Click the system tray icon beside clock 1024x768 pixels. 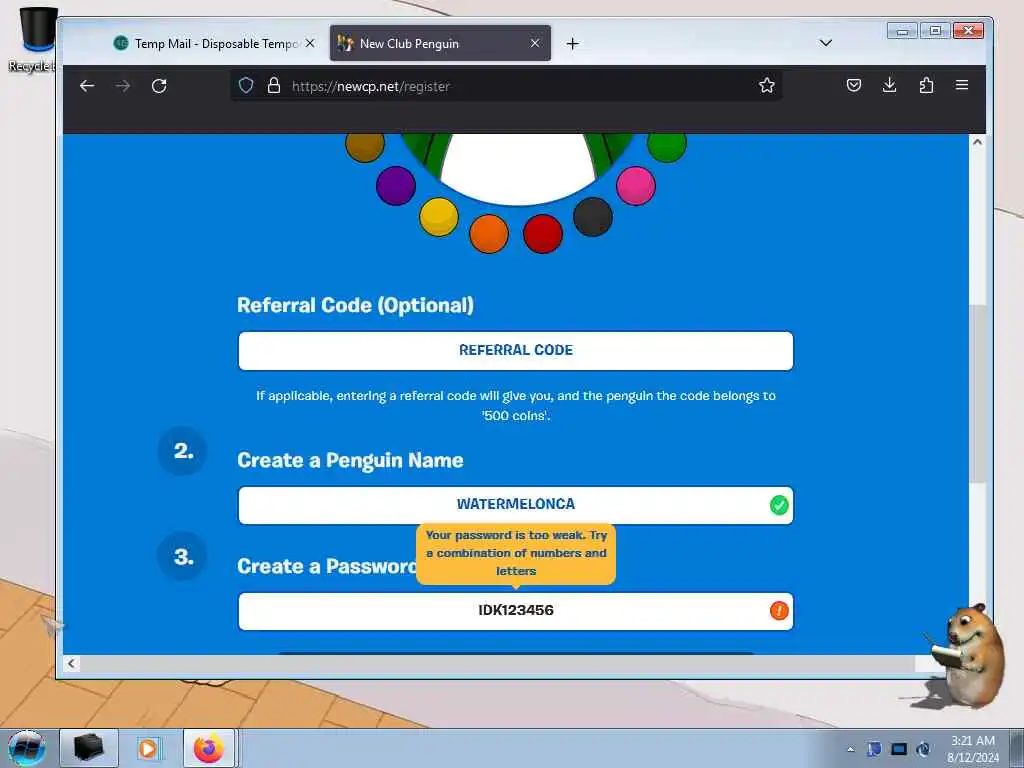tap(923, 749)
